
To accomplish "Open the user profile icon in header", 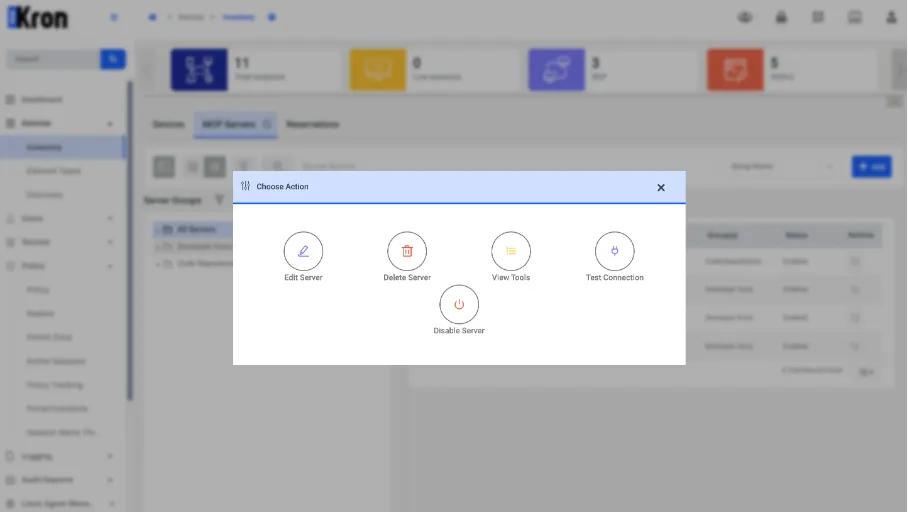I will tap(891, 17).
